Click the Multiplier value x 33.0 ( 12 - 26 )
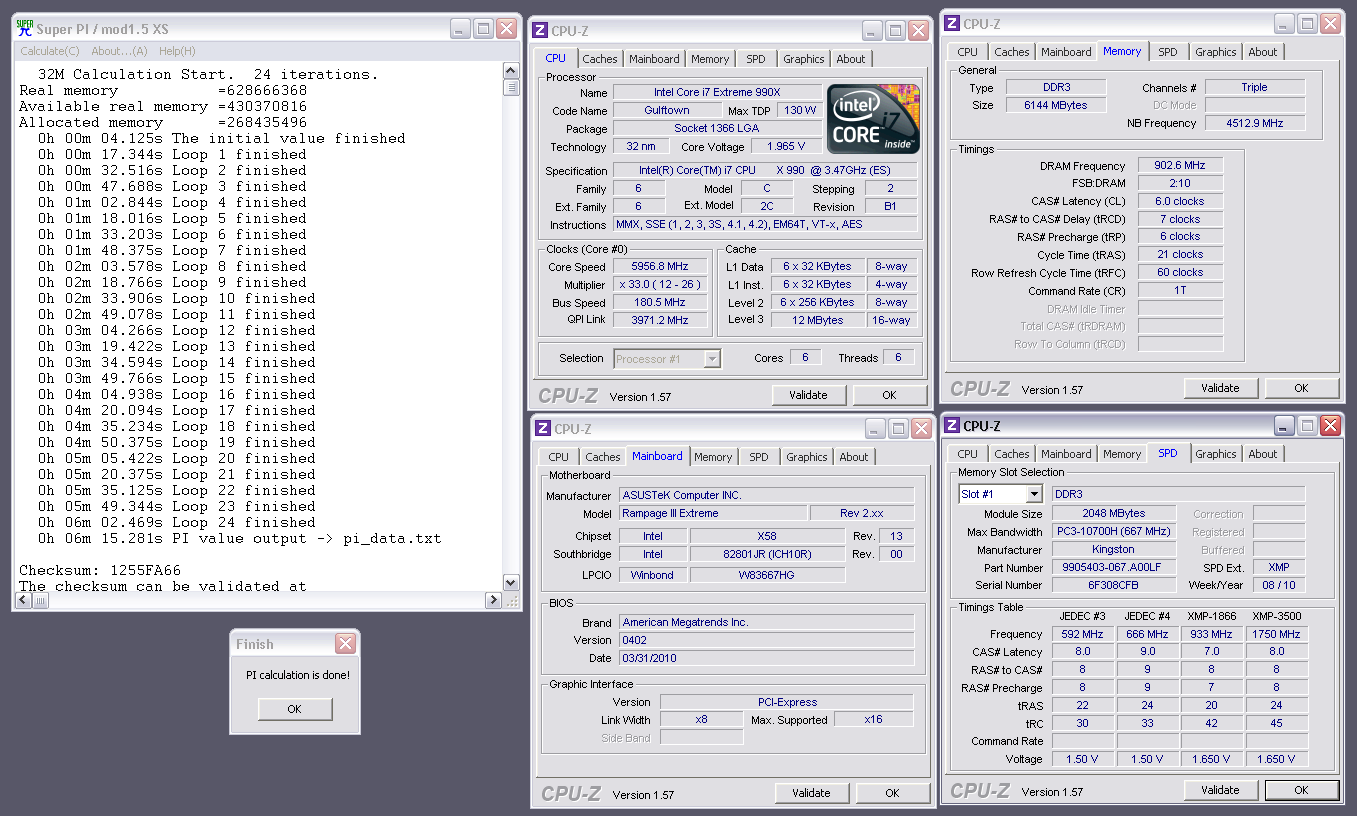The height and width of the screenshot is (816, 1357). (x=660, y=285)
